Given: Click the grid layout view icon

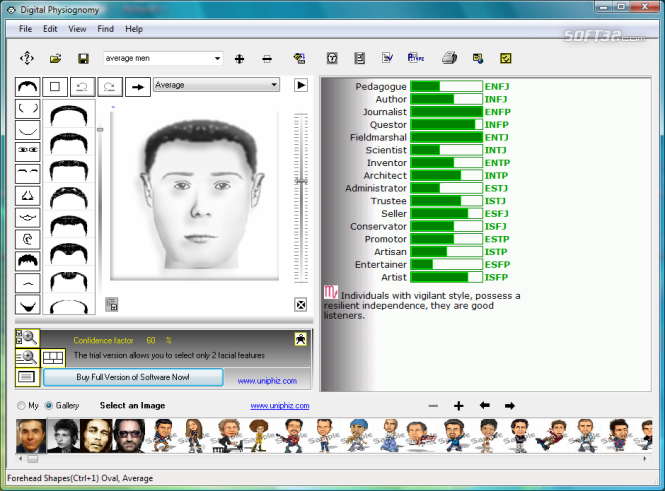Looking at the screenshot, I should 53,358.
